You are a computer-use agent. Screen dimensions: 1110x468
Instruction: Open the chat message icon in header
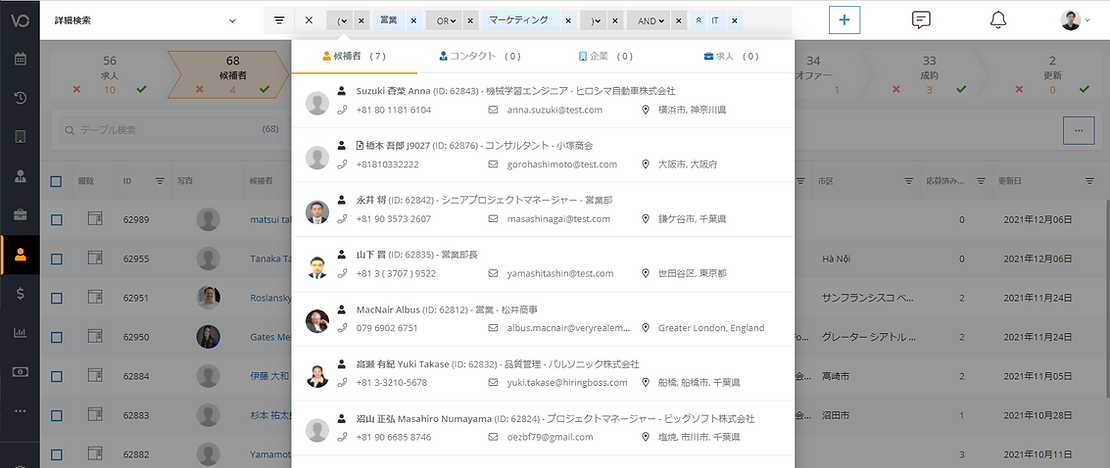click(x=921, y=20)
